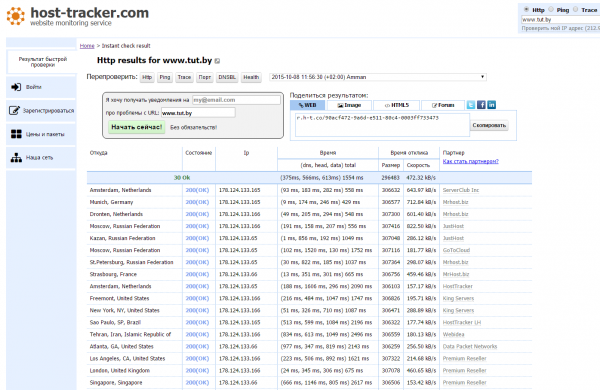Click the URL field containing www.tut.by in form
The image size is (600, 390).
pos(198,113)
